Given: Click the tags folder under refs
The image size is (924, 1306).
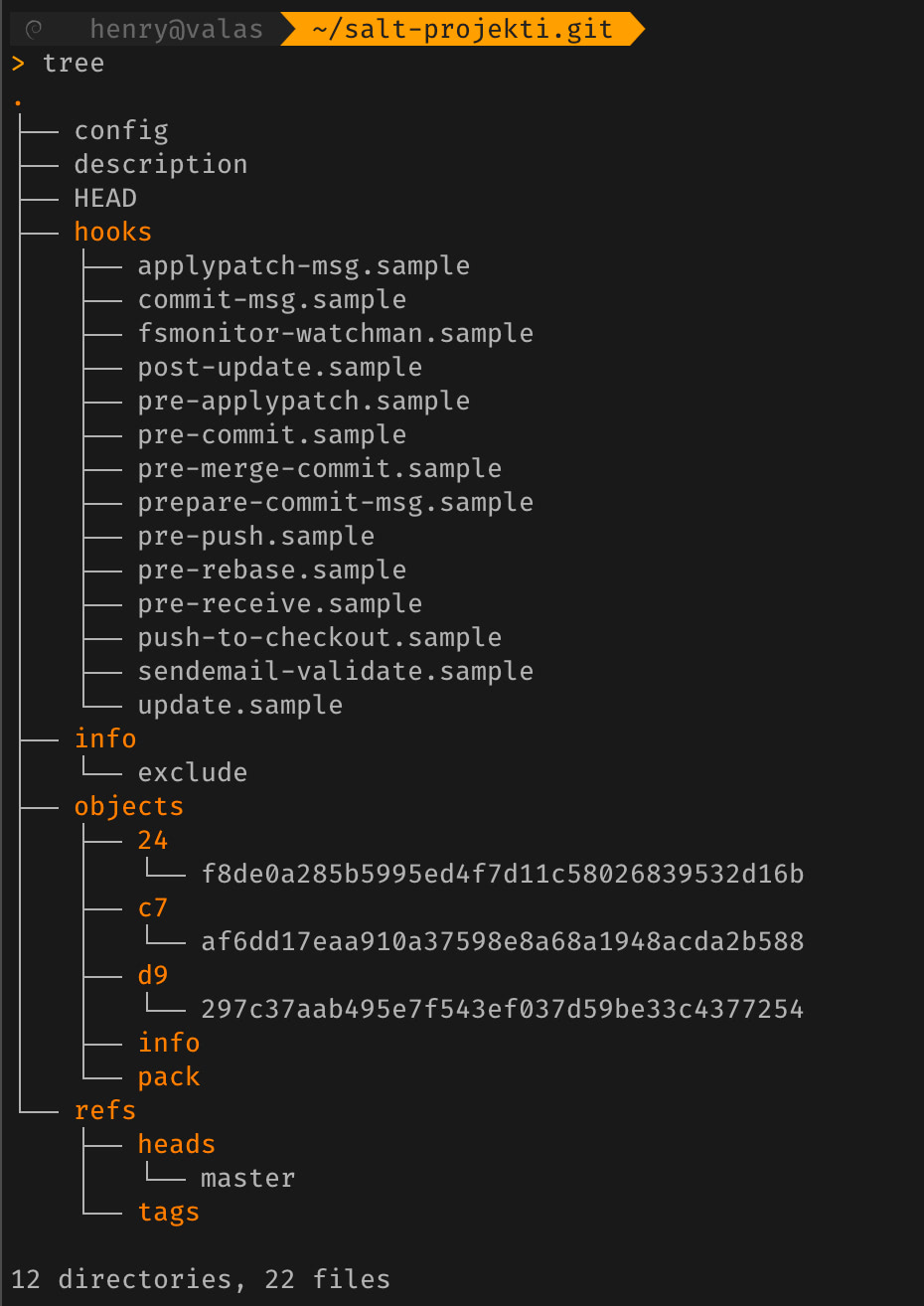Looking at the screenshot, I should pos(168,1213).
